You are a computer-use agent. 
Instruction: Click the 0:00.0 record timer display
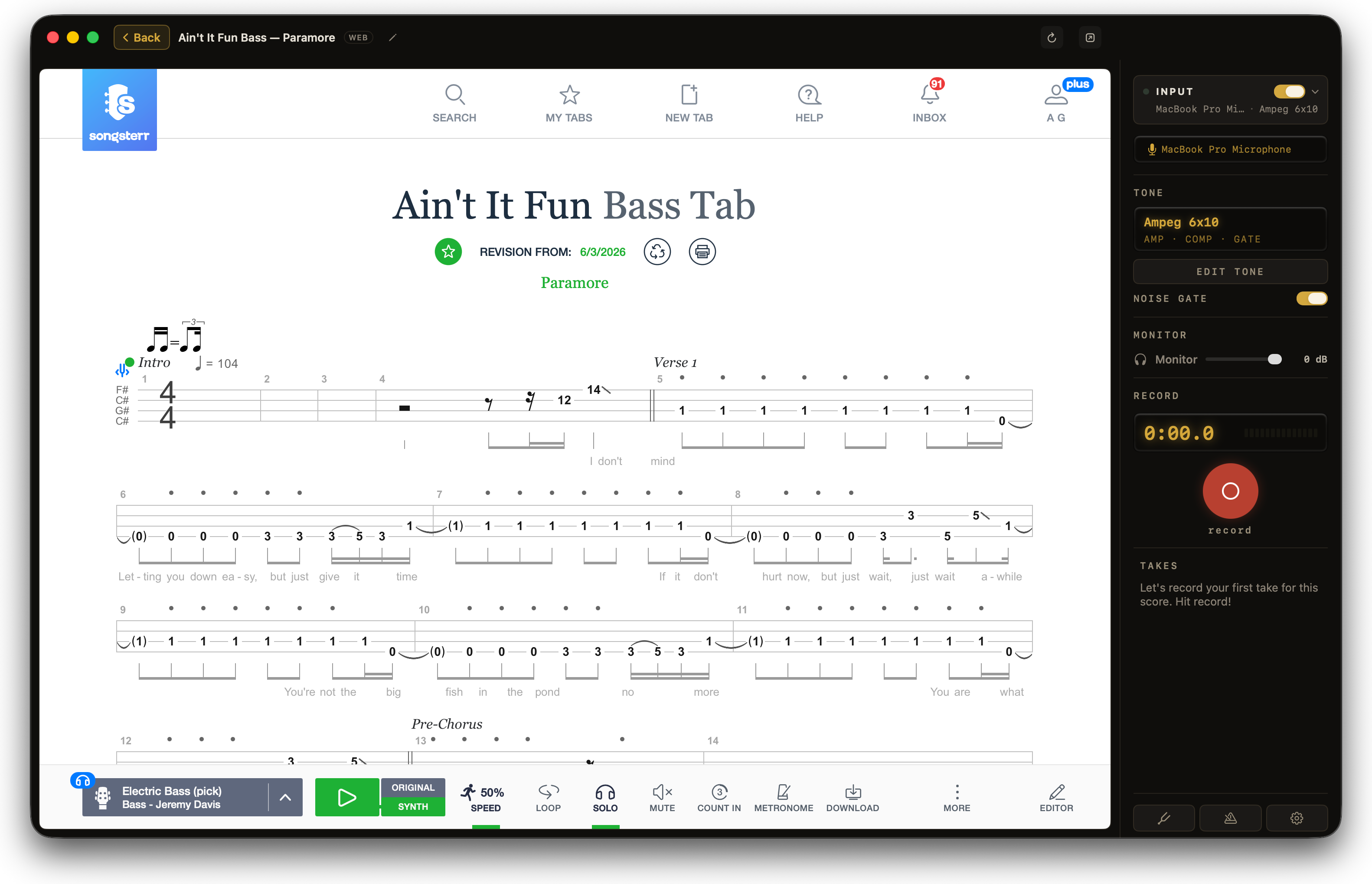point(1179,433)
